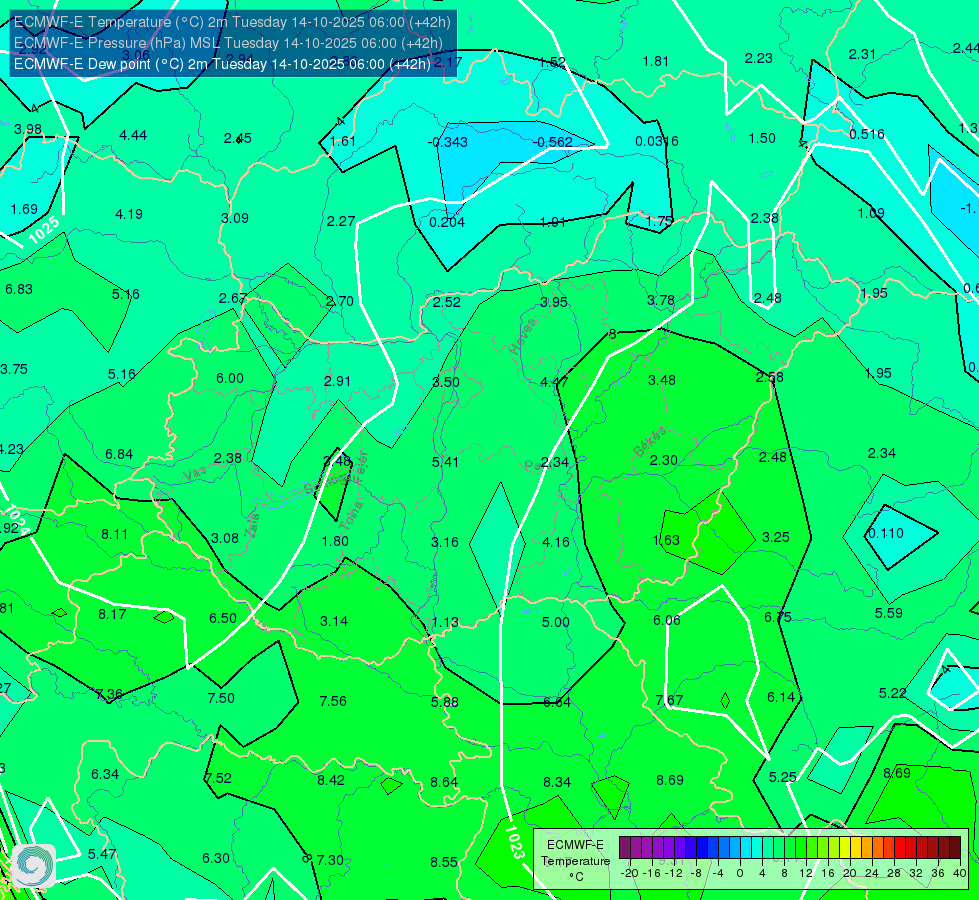This screenshot has width=979, height=900.
Task: Click the 1025 isobar label
Action: (x=44, y=230)
